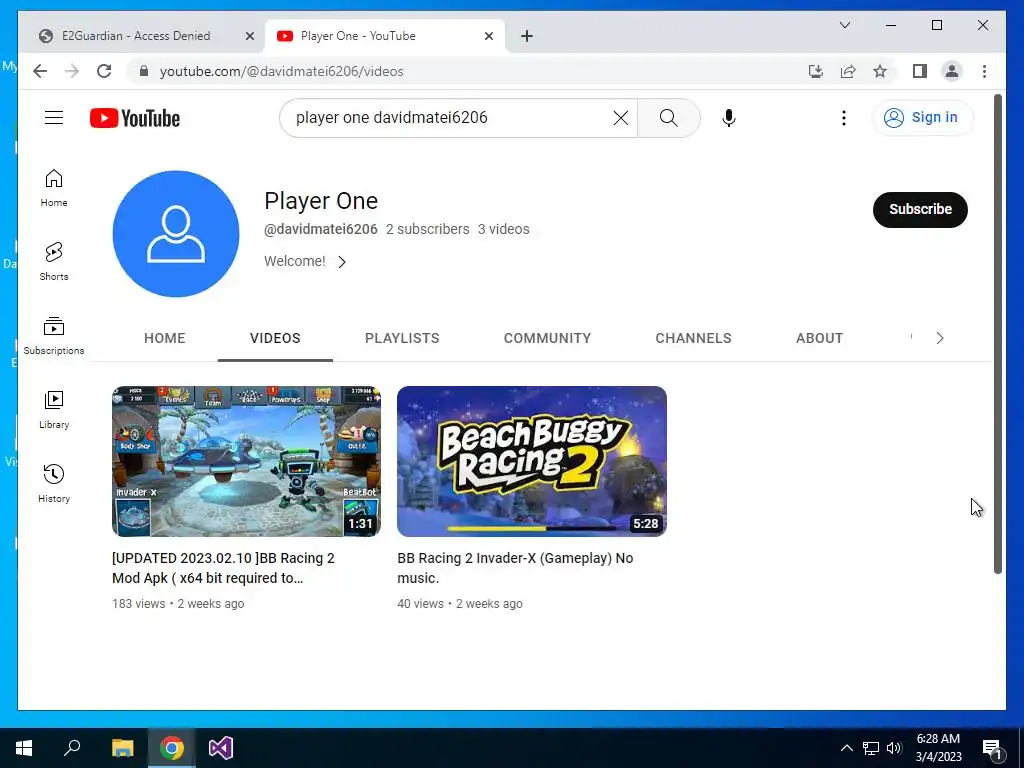Go back in Chrome

tap(40, 71)
